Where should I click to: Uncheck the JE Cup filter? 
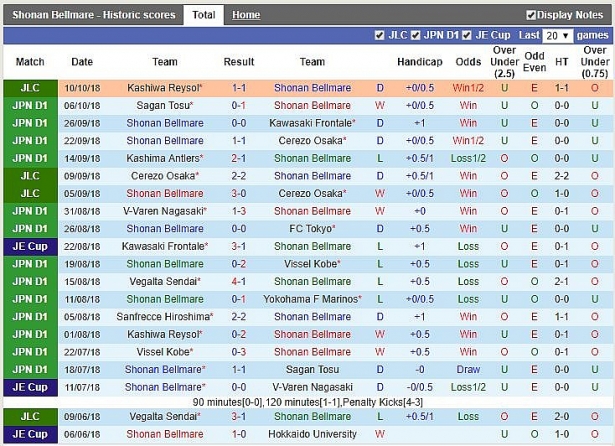click(x=466, y=36)
